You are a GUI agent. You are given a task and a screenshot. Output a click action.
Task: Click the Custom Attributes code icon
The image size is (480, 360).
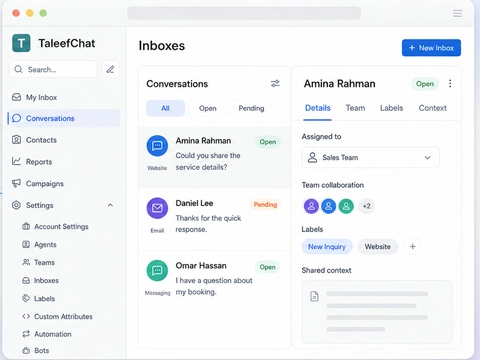coord(26,316)
